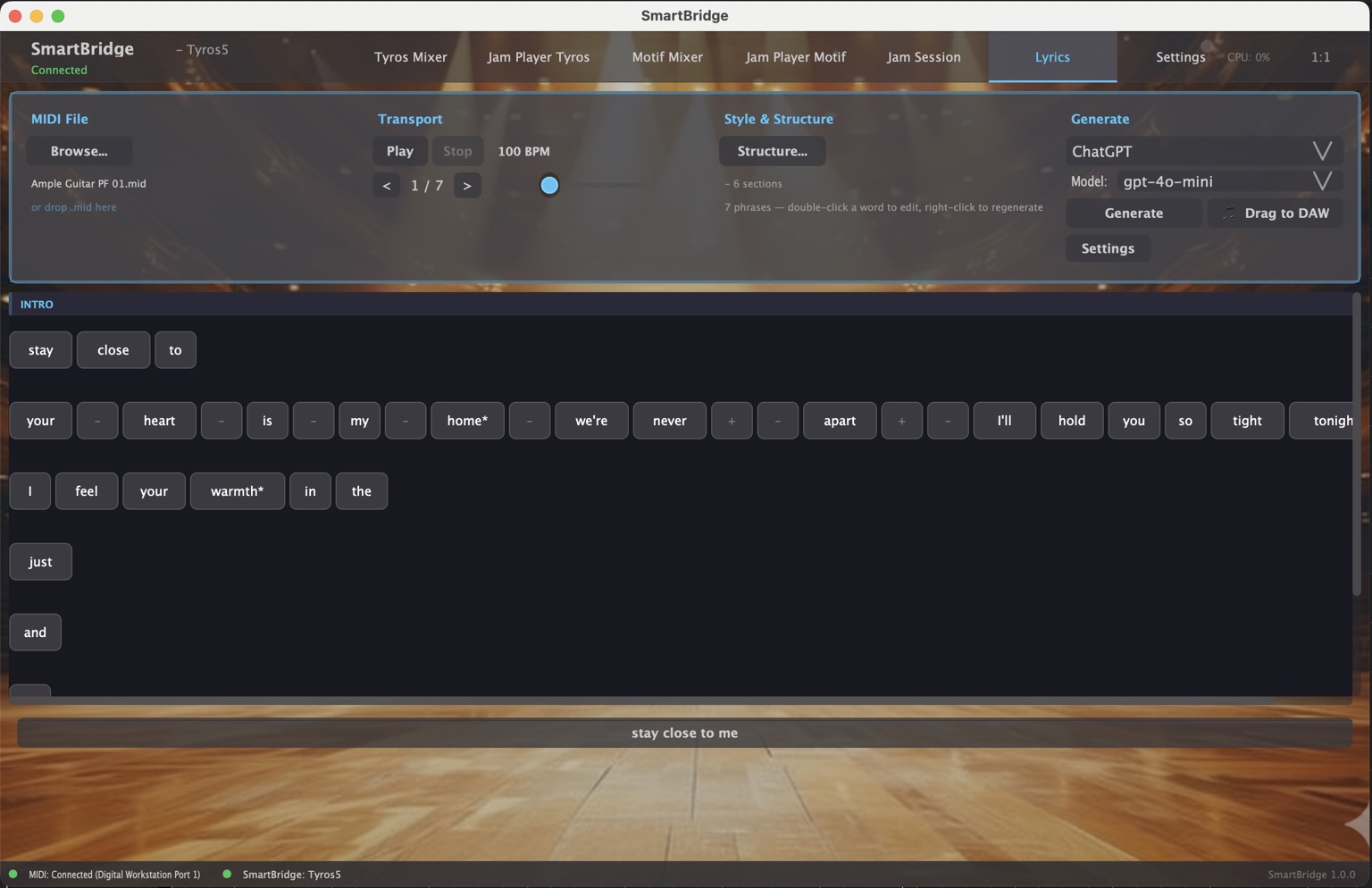Click the note icon on Drag to DAW
The width and height of the screenshot is (1372, 888).
click(1227, 213)
